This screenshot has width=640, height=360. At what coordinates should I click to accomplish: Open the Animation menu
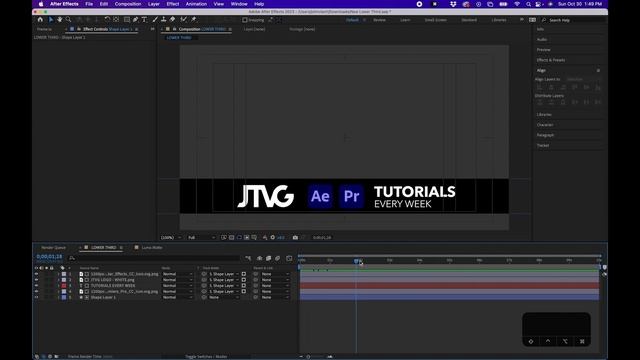[x=196, y=4]
